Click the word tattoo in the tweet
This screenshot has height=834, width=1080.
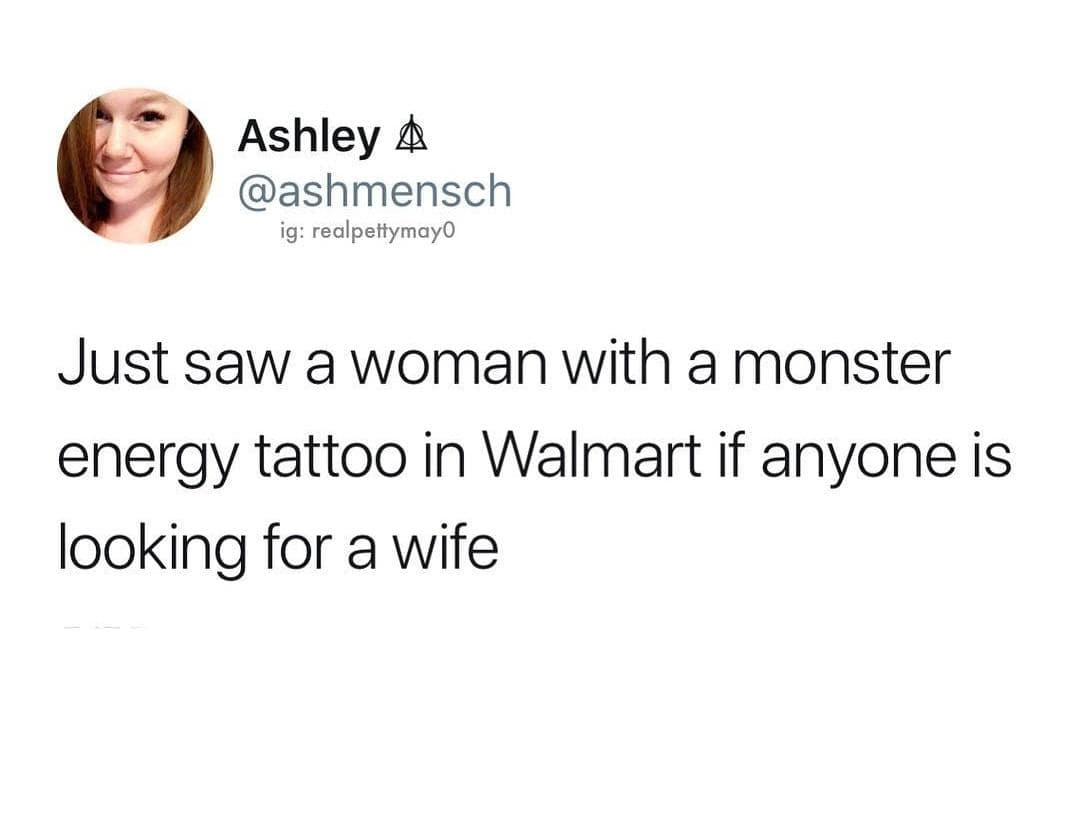coord(331,456)
